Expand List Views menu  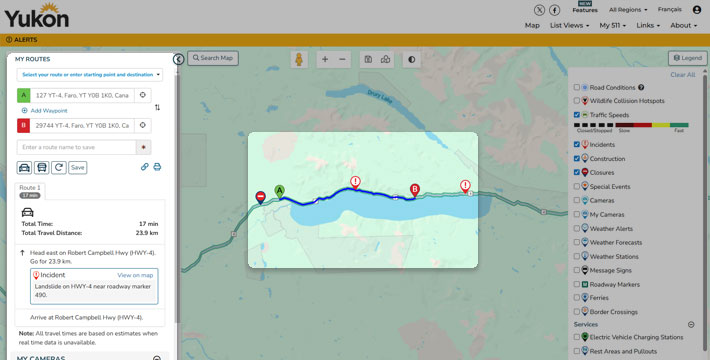[x=569, y=25]
